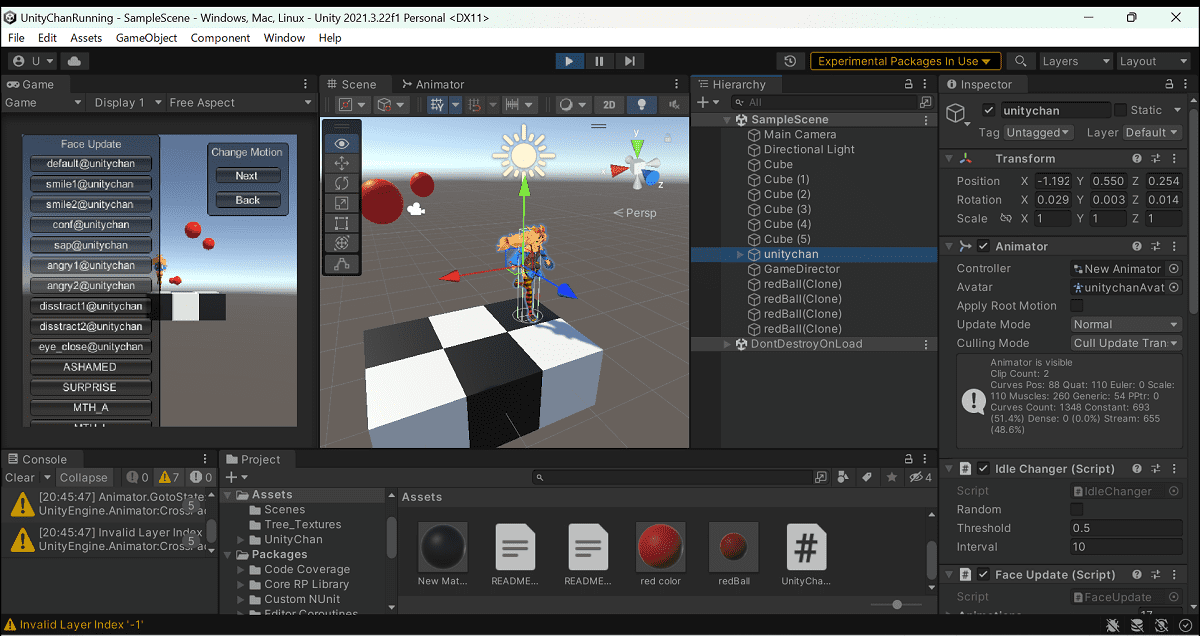Open the Display 1 dropdown
Screen dimensions: 1200x636
[126, 103]
